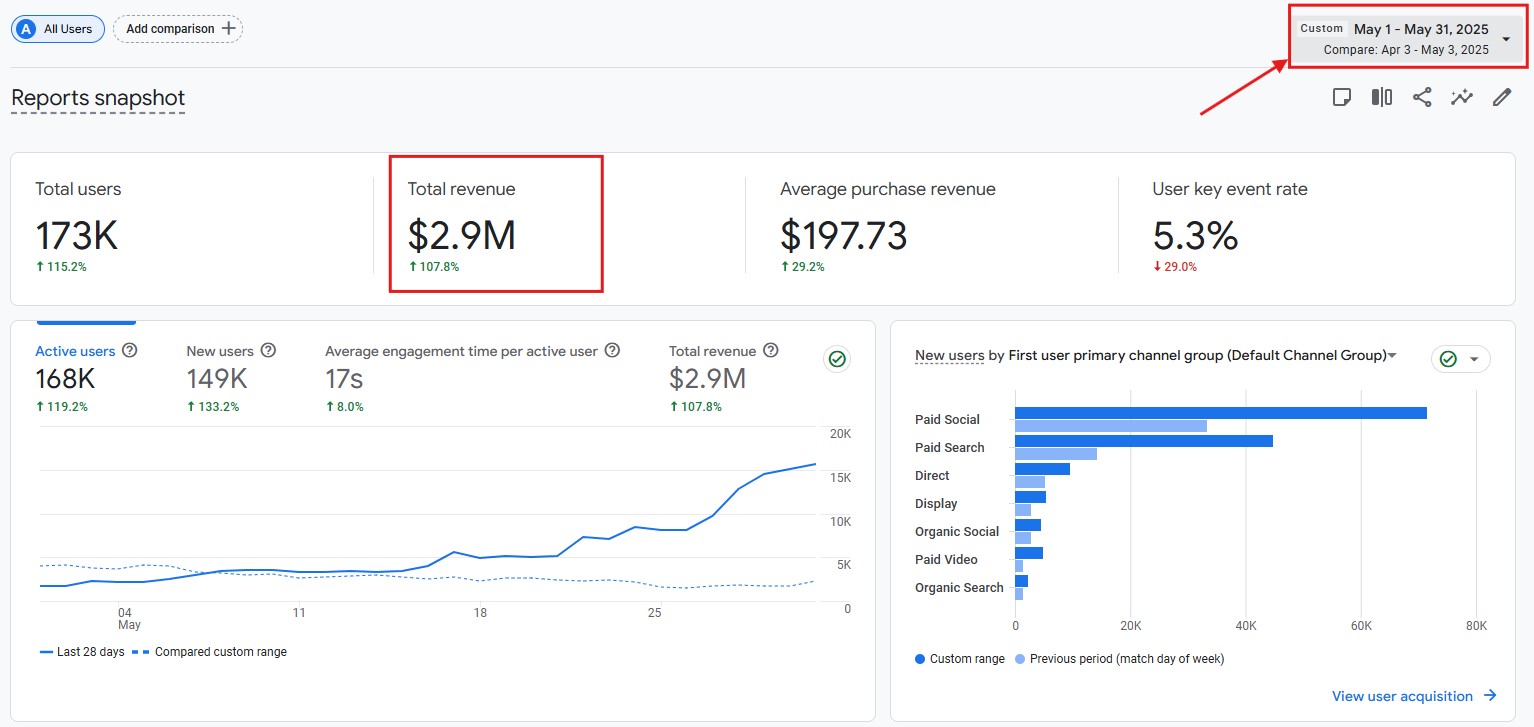Click the Paid Search bar label
This screenshot has width=1534, height=727.
click(x=950, y=448)
